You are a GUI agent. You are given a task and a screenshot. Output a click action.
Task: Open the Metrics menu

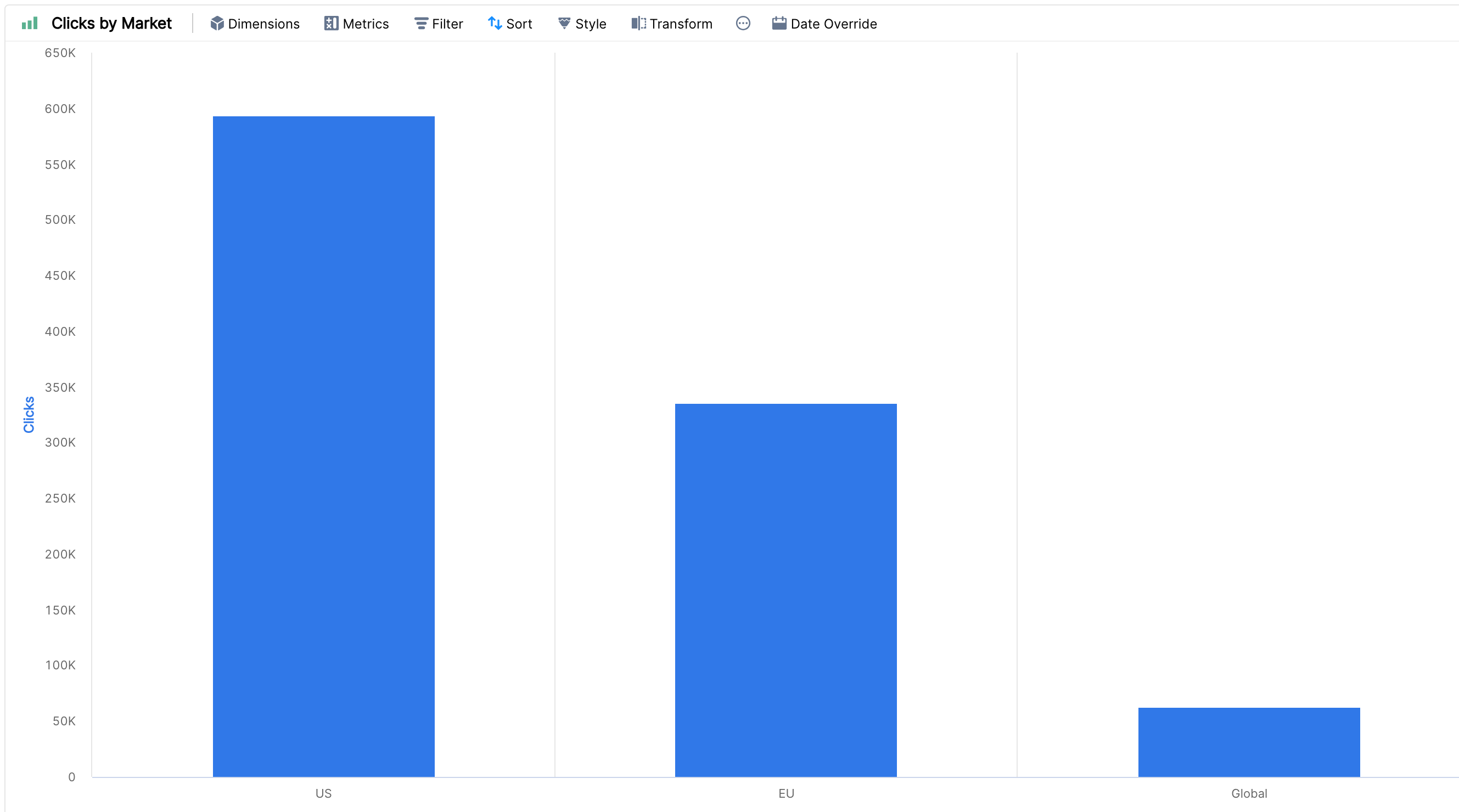357,24
